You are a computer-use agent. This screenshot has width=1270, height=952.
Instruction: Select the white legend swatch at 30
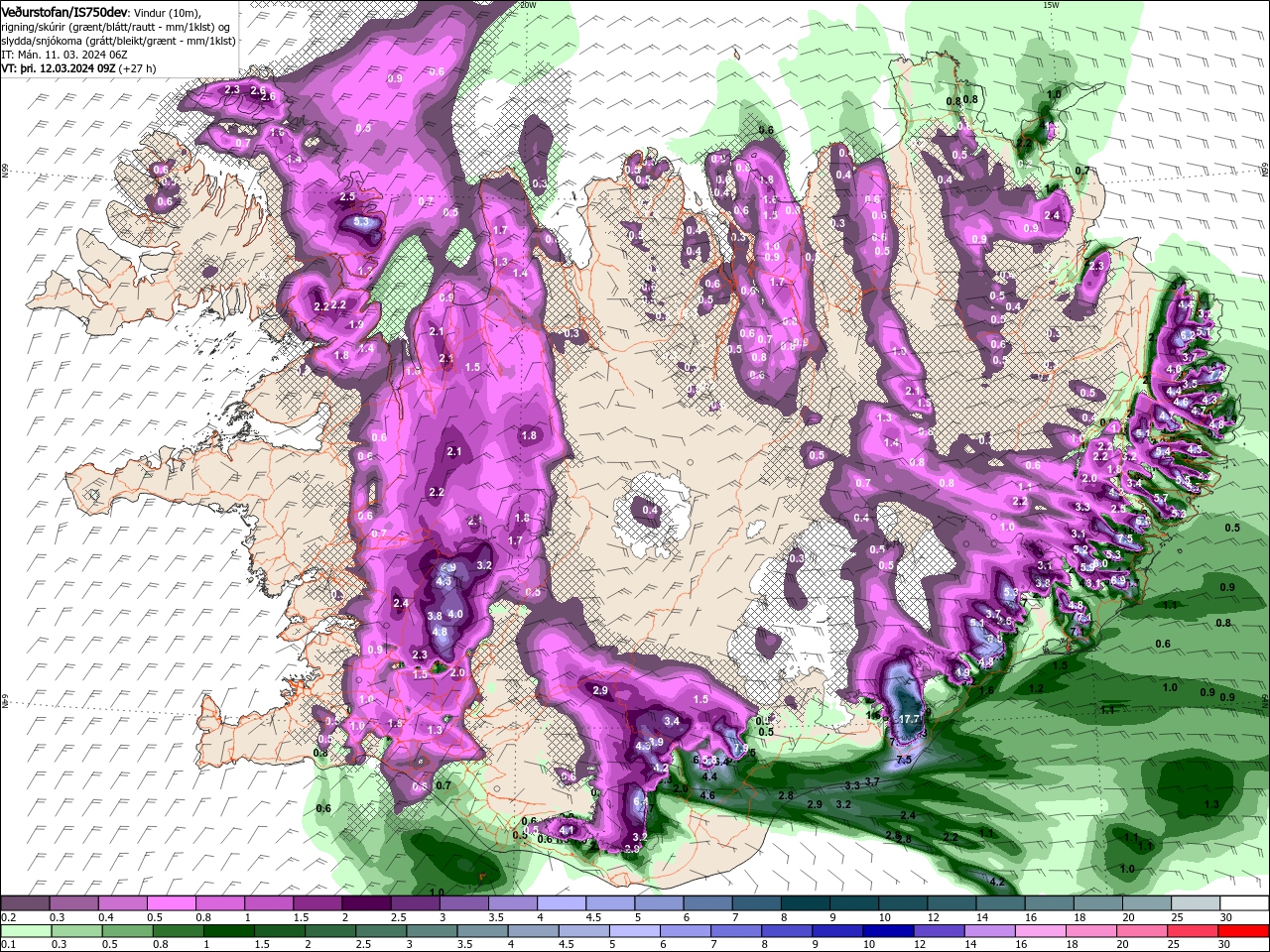pos(1243,903)
